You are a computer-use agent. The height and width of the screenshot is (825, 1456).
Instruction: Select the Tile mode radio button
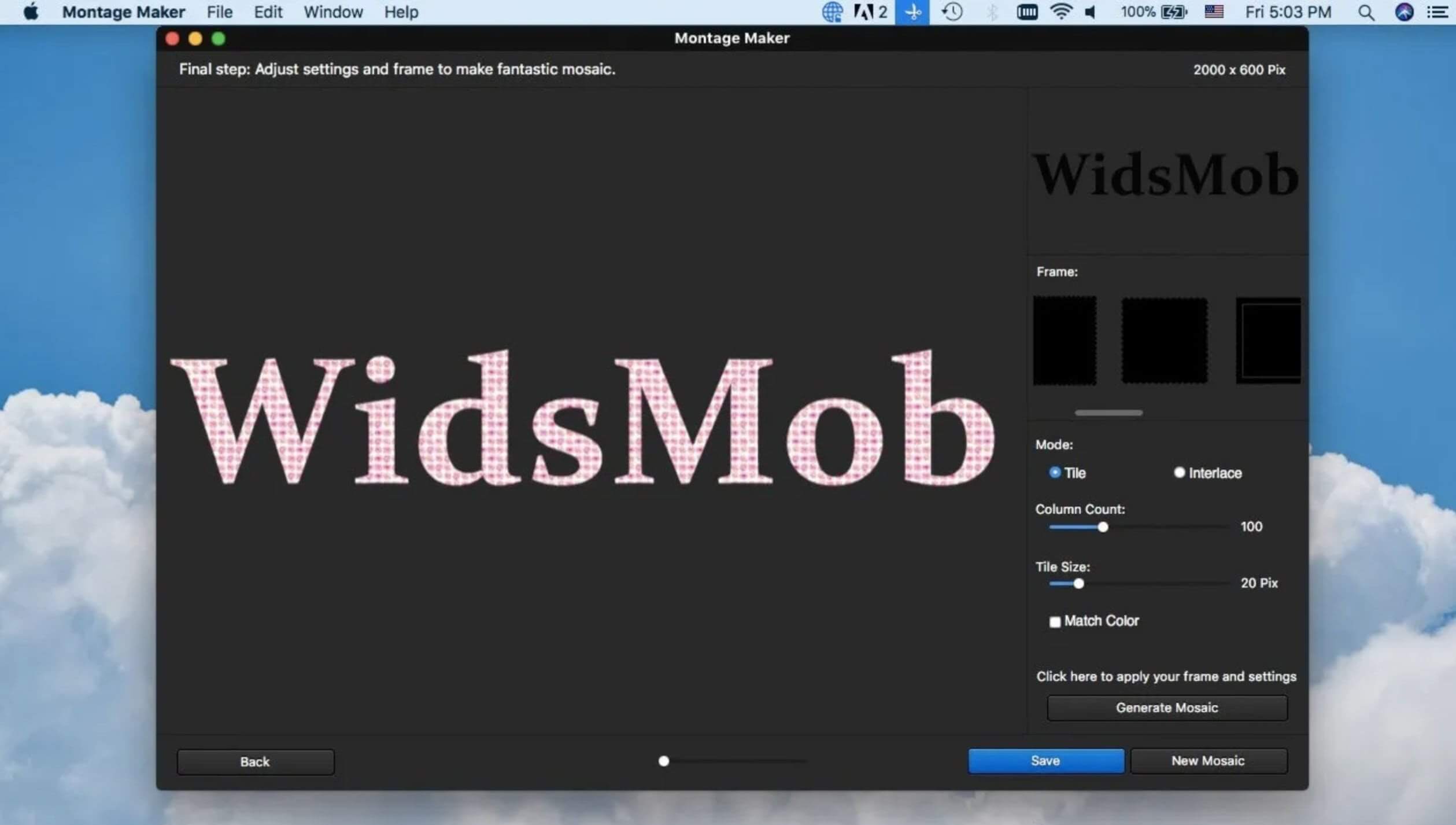coord(1054,473)
